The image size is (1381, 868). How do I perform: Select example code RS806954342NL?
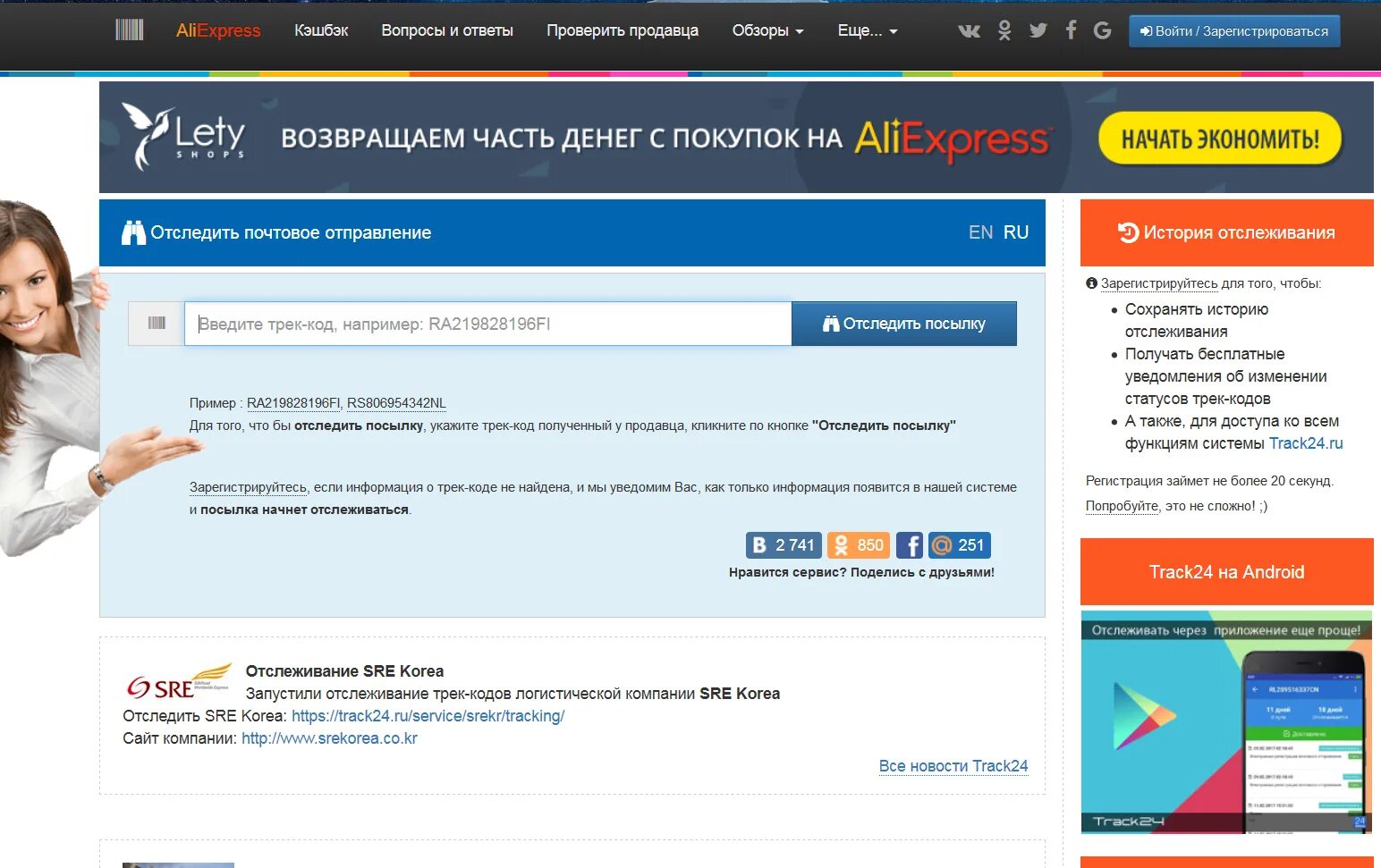pyautogui.click(x=396, y=403)
